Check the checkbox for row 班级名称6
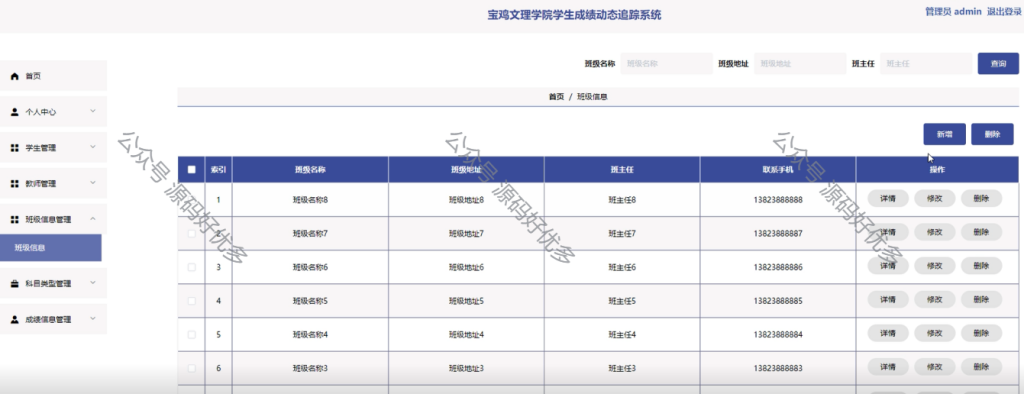 (x=191, y=267)
